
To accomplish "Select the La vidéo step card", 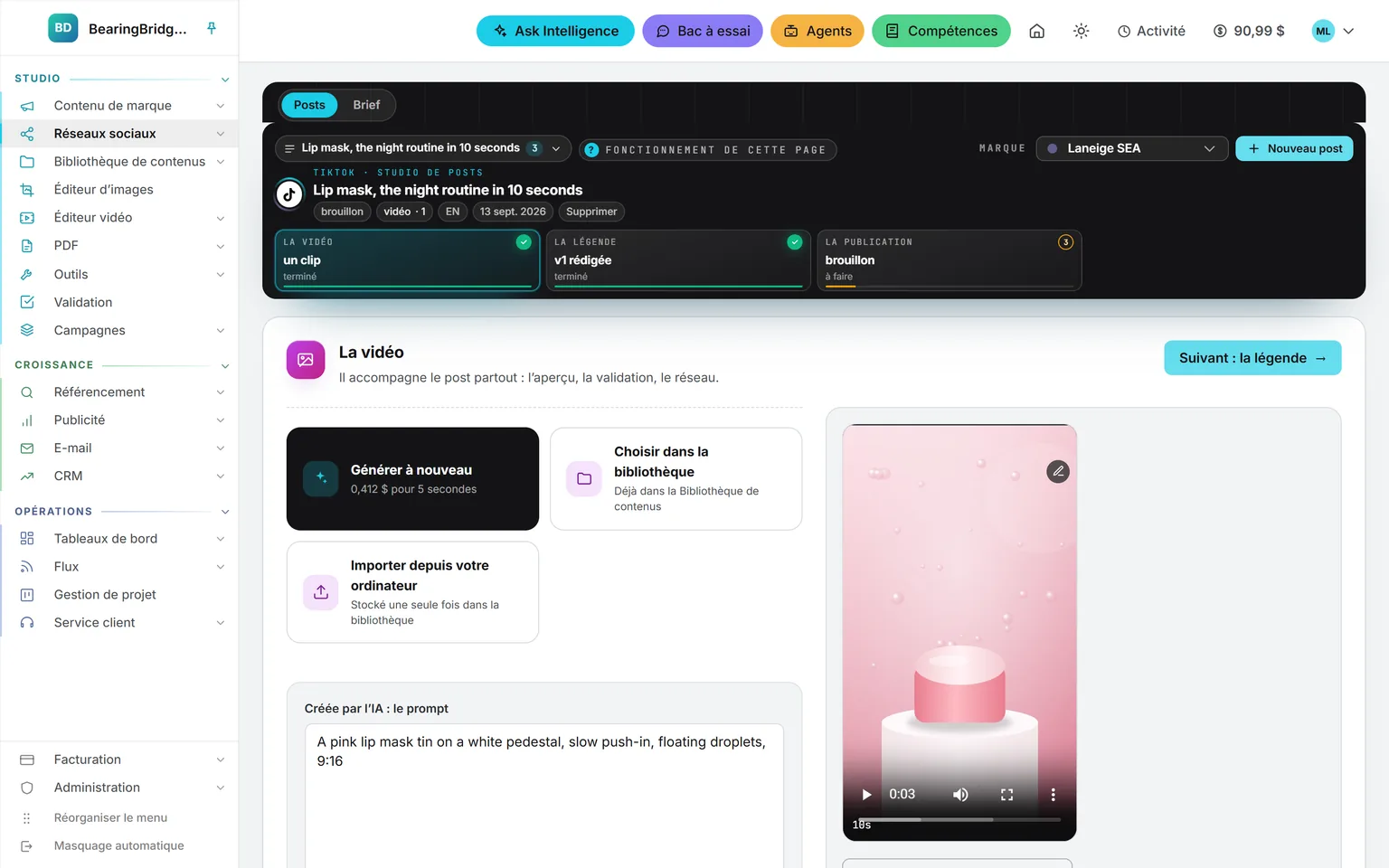I will point(407,260).
